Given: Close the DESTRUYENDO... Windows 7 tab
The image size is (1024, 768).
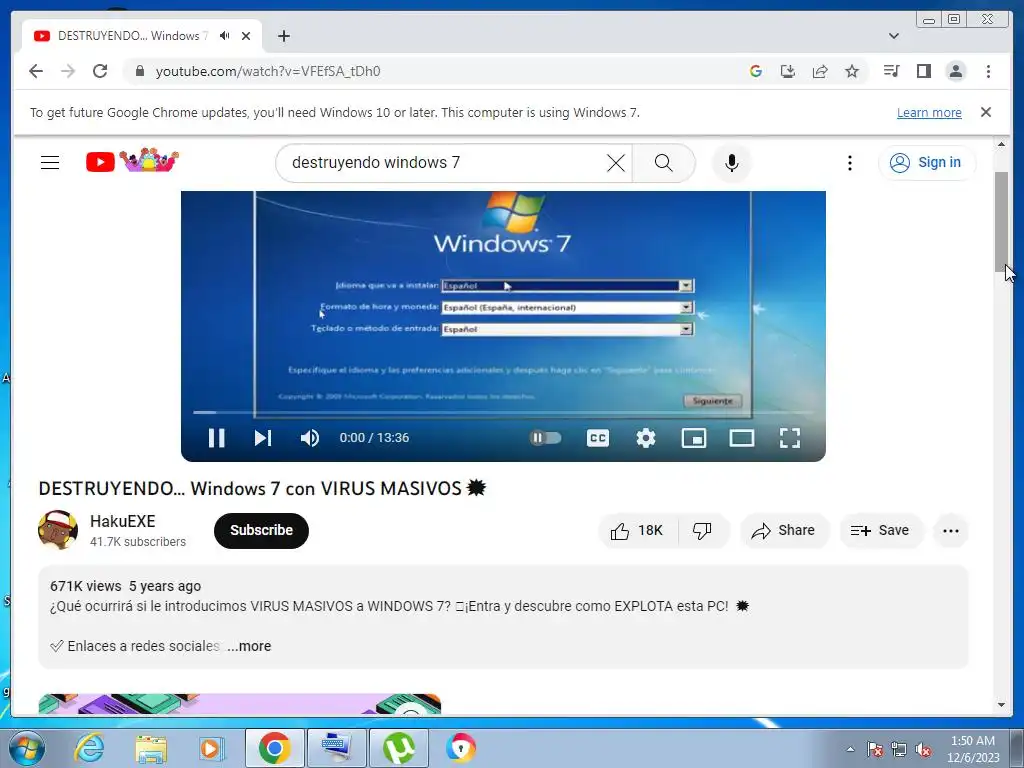Looking at the screenshot, I should tap(246, 36).
